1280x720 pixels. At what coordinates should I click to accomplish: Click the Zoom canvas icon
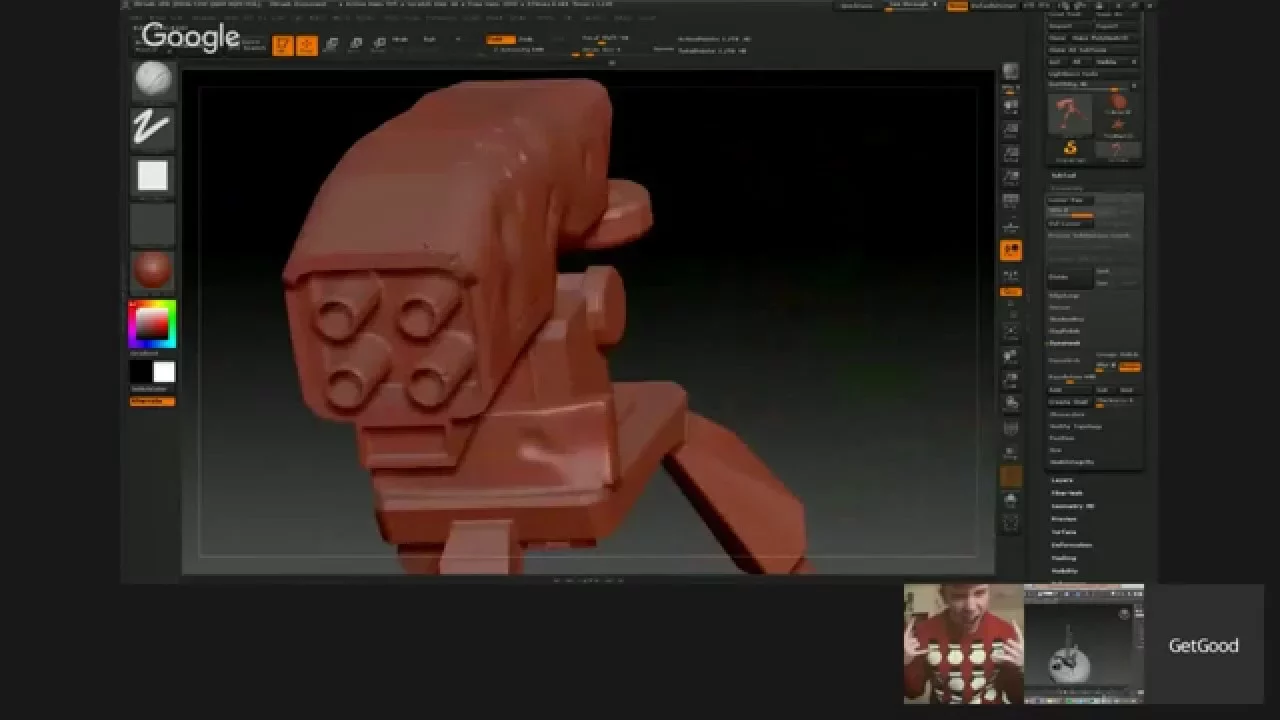(1011, 130)
